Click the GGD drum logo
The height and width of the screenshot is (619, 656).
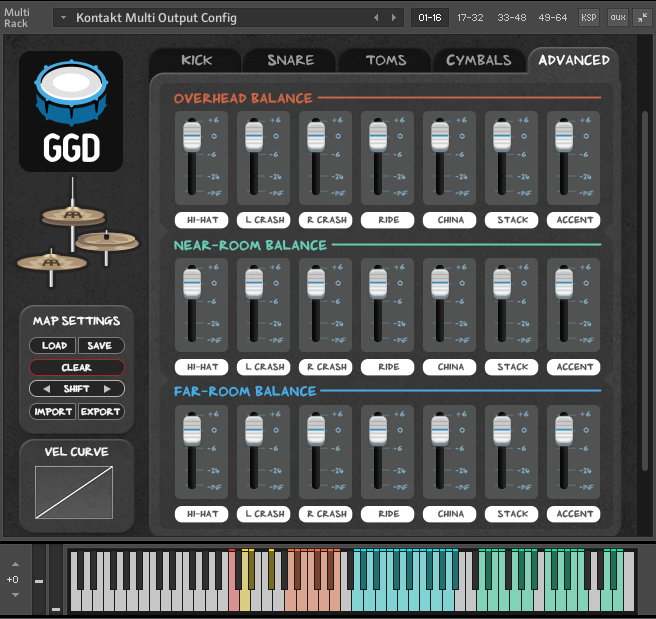click(71, 111)
